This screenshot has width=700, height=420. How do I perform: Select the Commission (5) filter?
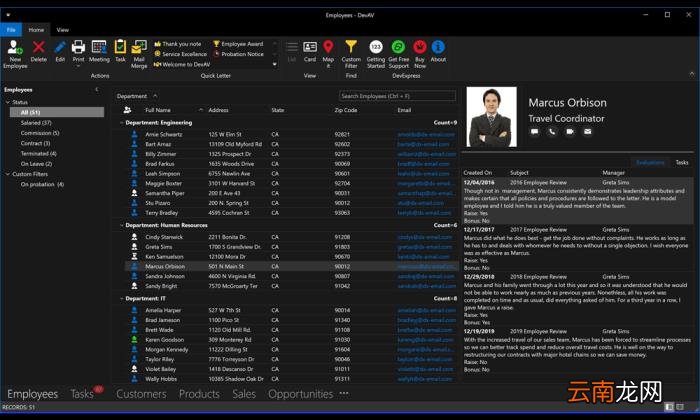click(40, 133)
